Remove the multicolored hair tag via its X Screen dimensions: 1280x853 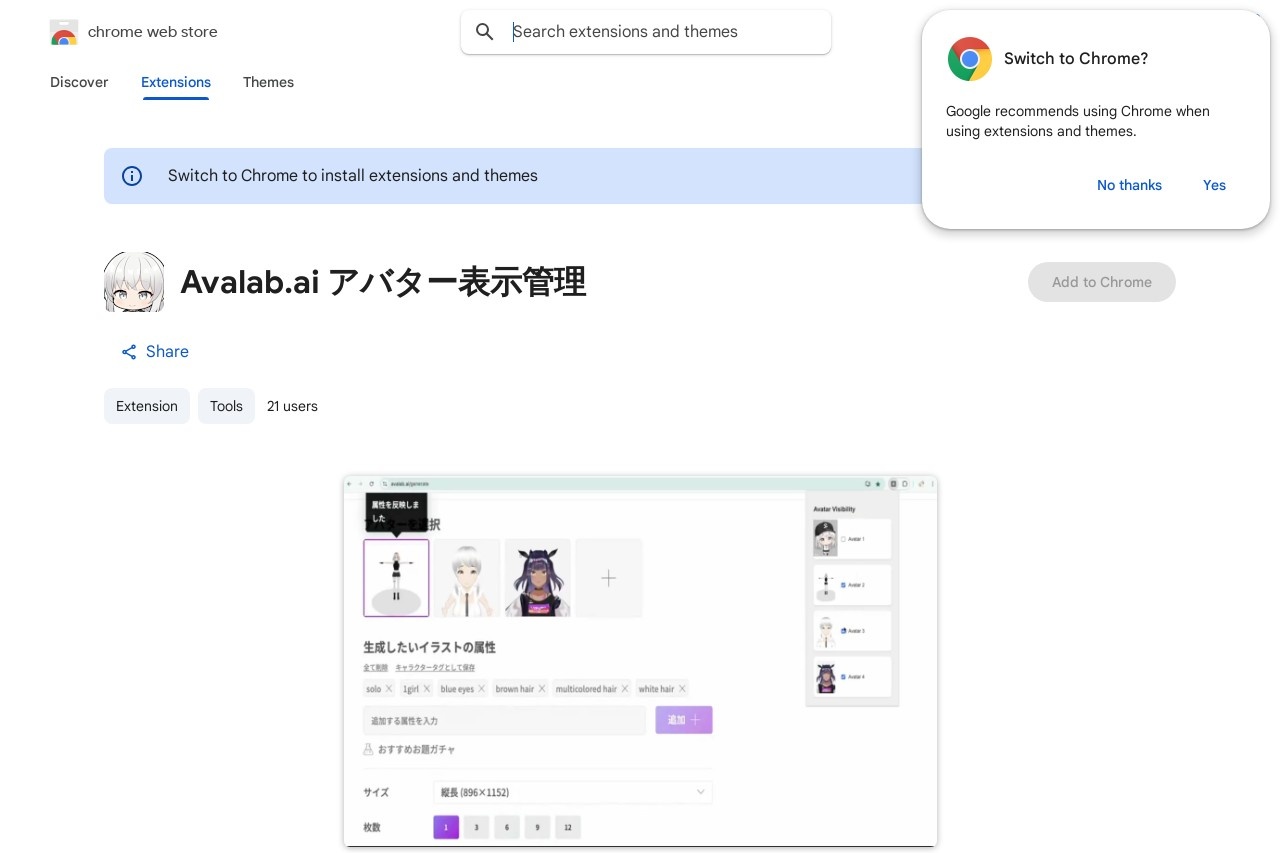(x=625, y=689)
